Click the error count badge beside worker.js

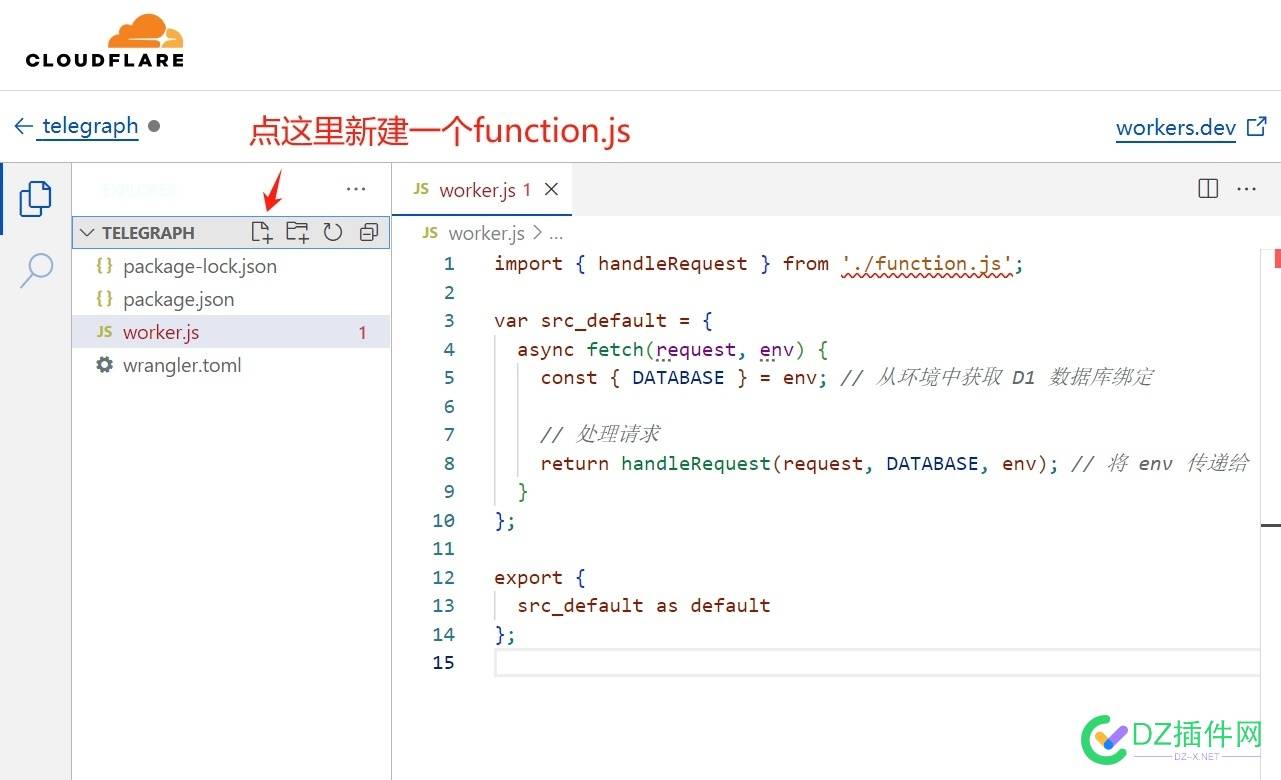click(x=363, y=333)
